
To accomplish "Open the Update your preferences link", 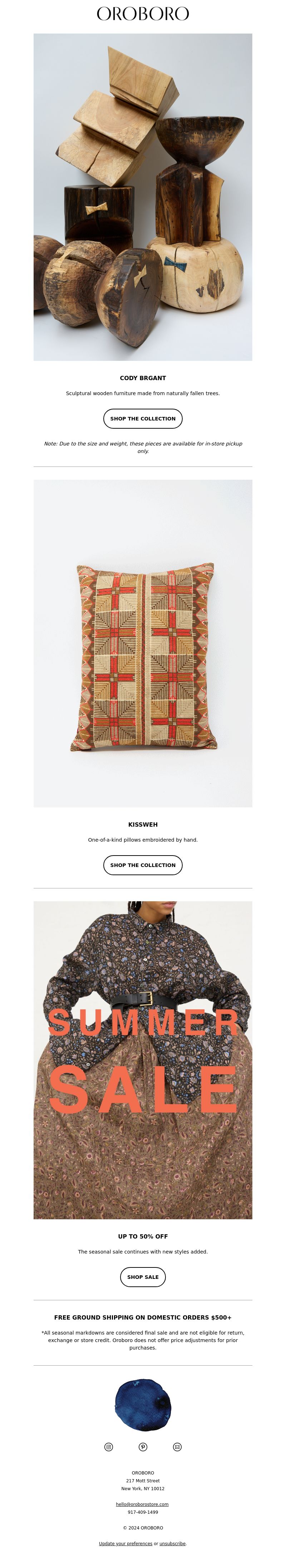I will pyautogui.click(x=125, y=1543).
